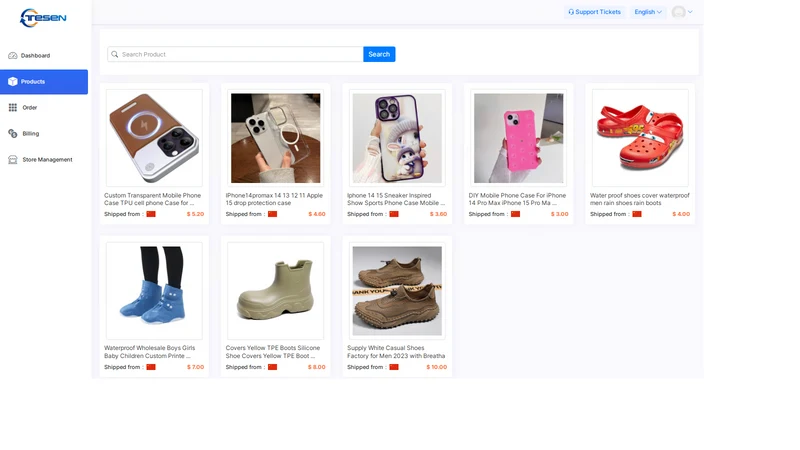
Task: Open Water proof shoes cover title
Action: coord(640,199)
